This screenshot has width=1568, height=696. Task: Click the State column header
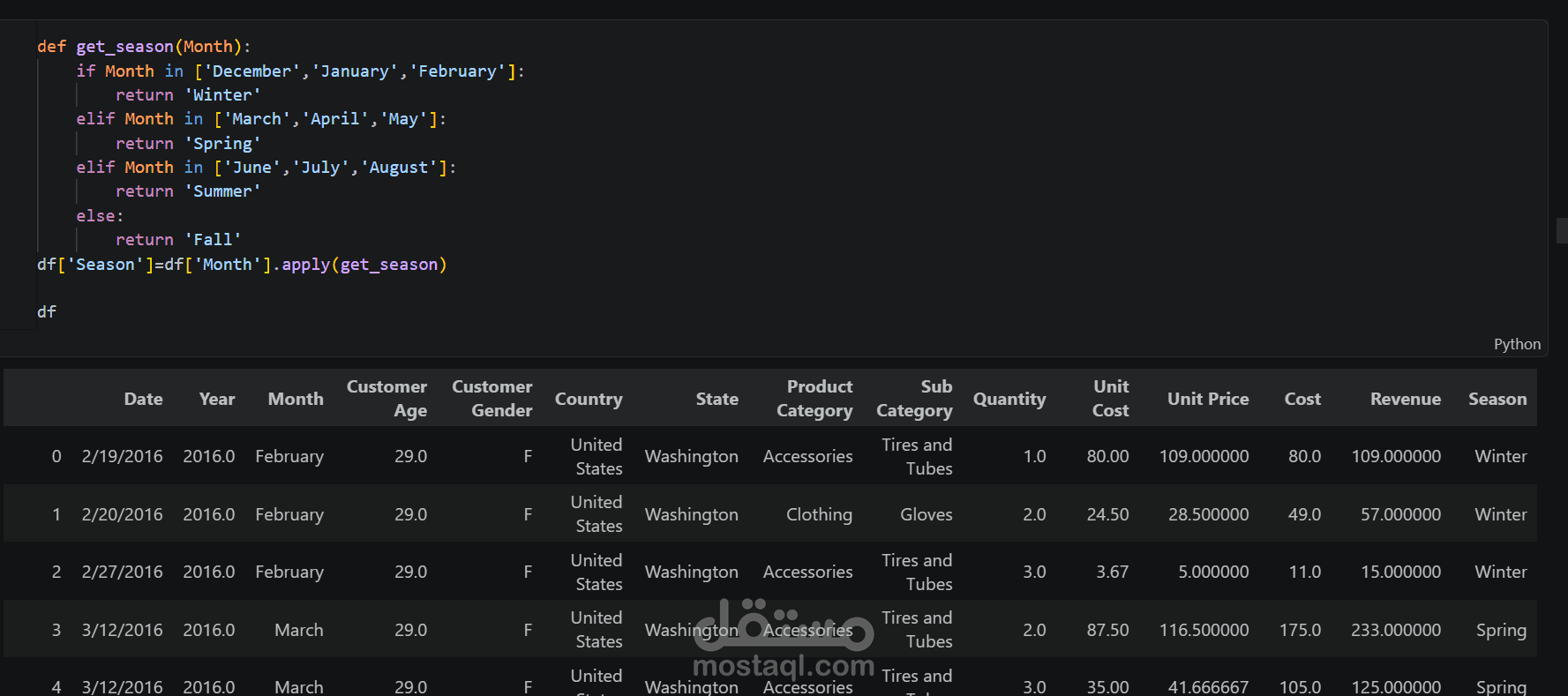716,399
